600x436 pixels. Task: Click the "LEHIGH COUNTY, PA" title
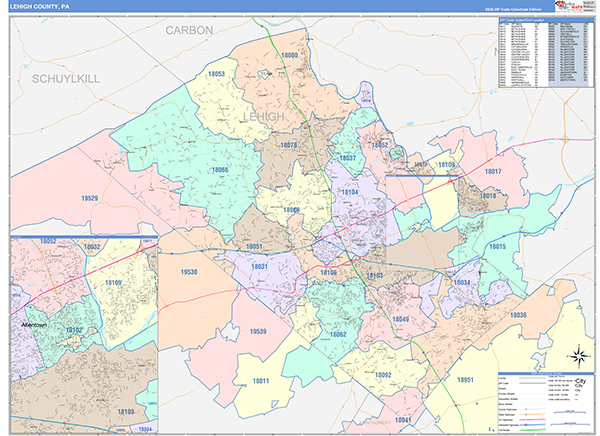click(x=39, y=7)
